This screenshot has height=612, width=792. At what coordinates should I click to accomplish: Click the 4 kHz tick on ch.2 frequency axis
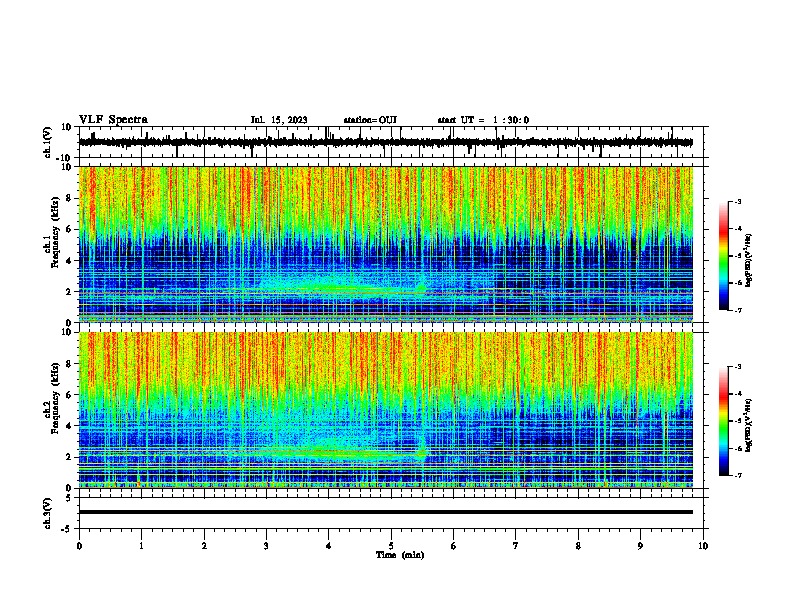pos(69,426)
